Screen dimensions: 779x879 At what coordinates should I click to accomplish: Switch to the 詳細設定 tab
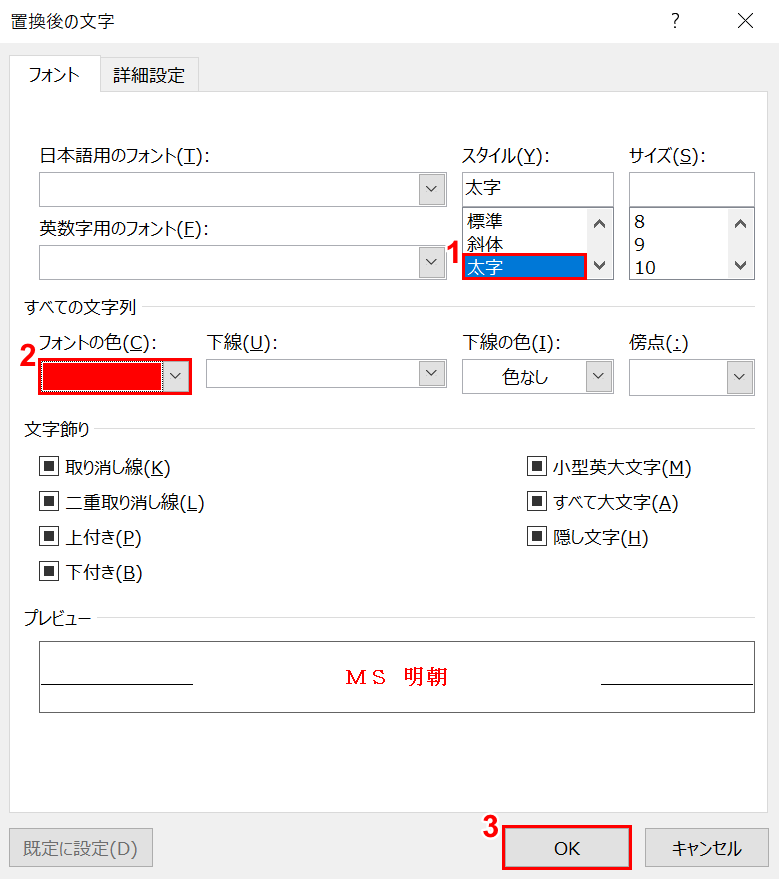click(149, 75)
